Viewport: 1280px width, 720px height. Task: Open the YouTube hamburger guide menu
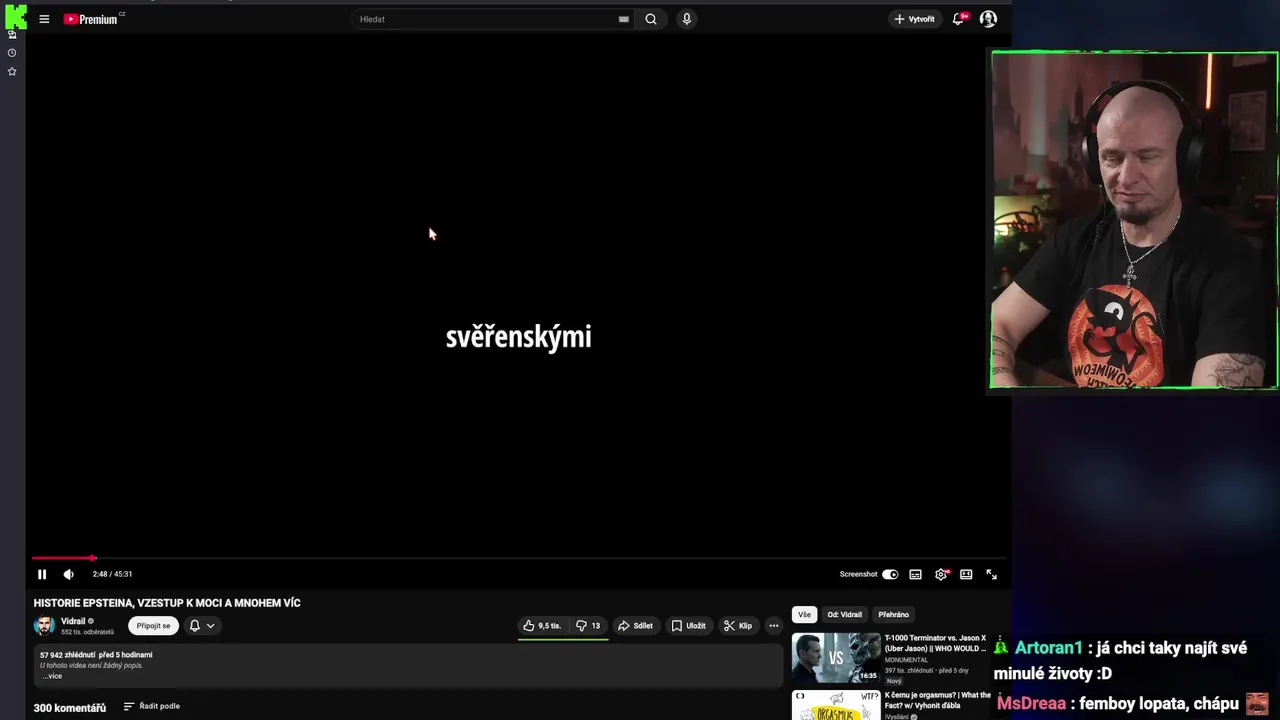(x=44, y=19)
